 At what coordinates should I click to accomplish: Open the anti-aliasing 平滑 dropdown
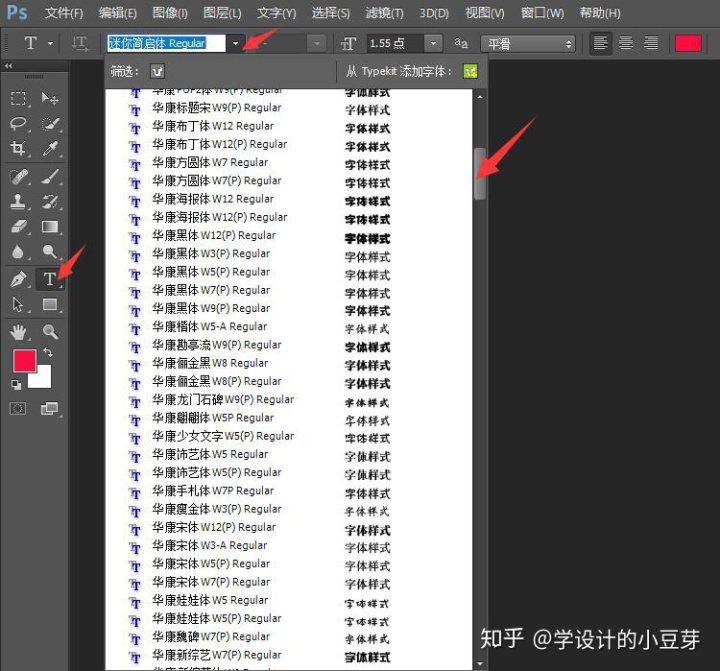click(x=528, y=44)
